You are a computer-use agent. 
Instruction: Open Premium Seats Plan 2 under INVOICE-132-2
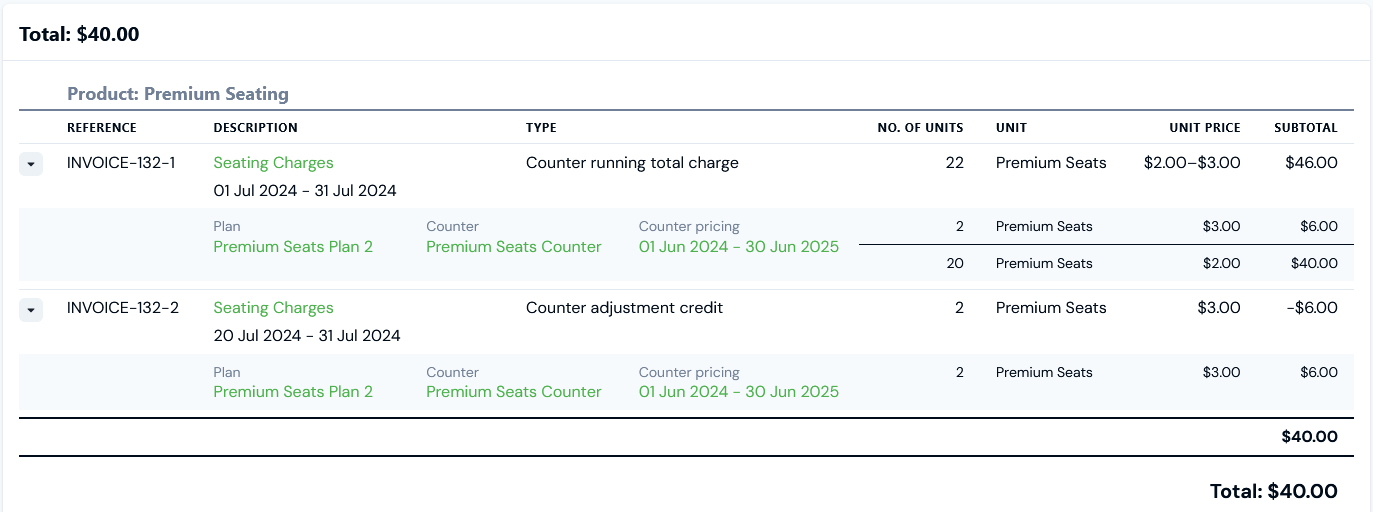293,392
